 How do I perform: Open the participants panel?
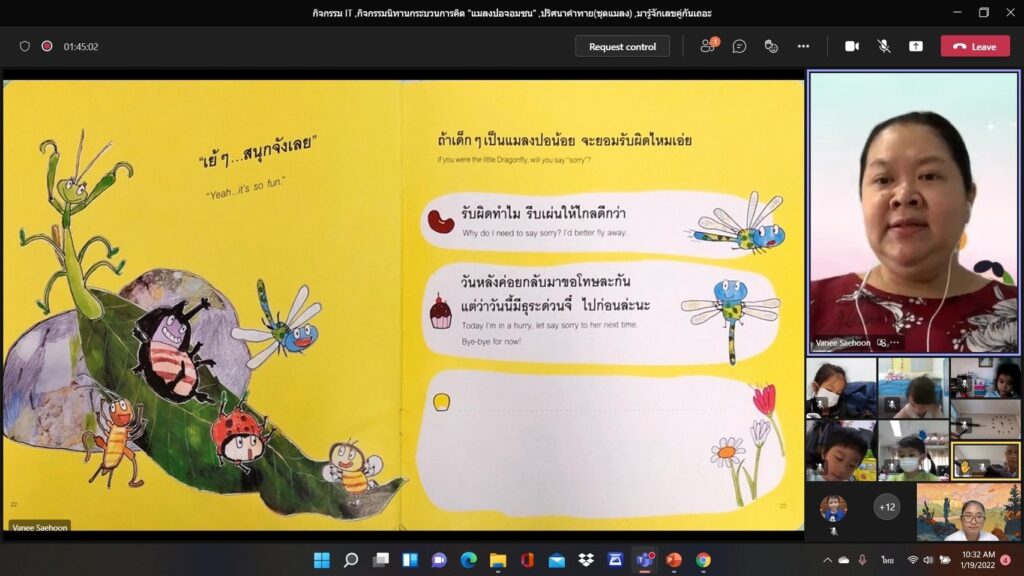point(708,46)
